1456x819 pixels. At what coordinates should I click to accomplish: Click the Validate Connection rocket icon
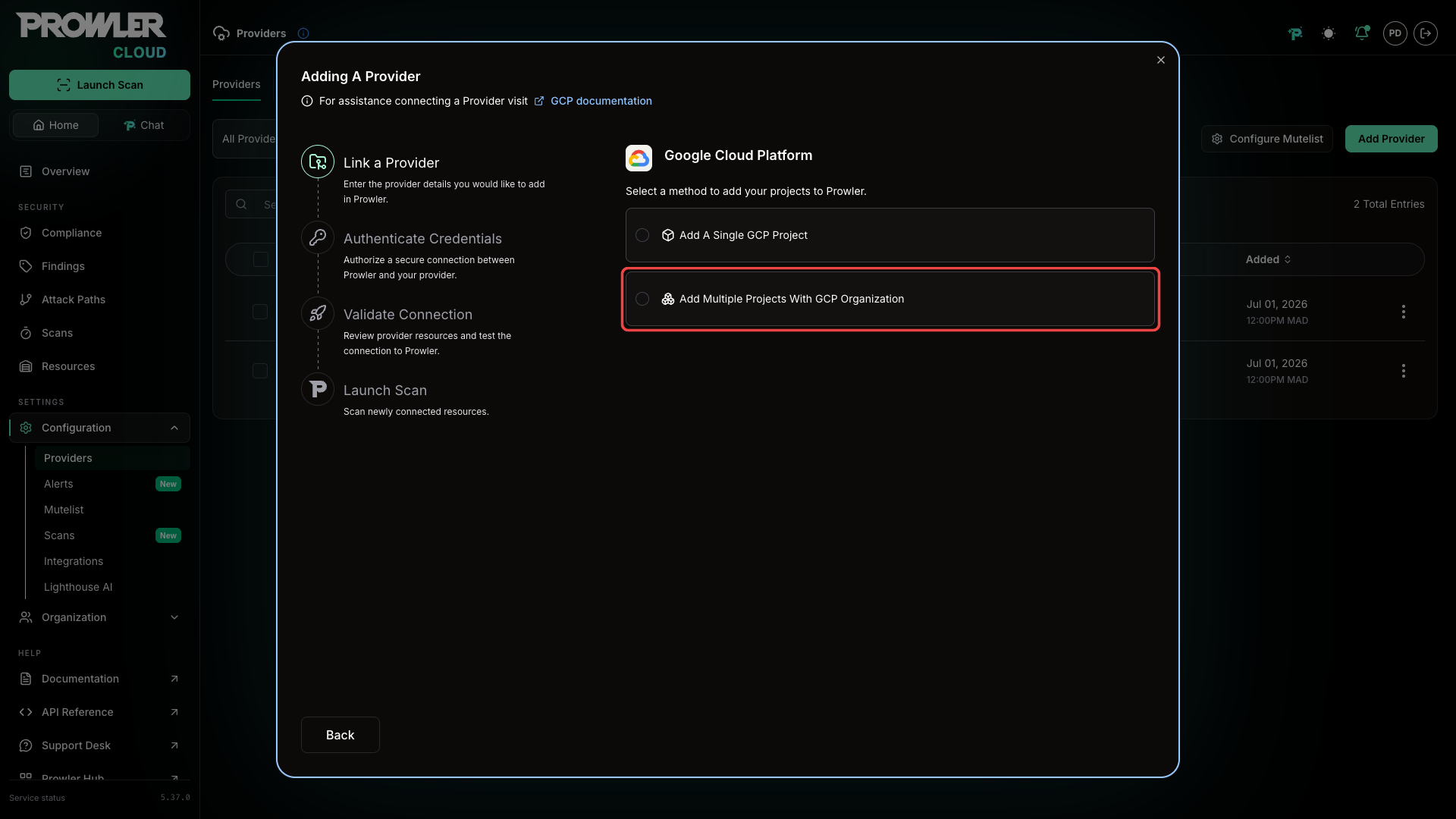(x=318, y=313)
